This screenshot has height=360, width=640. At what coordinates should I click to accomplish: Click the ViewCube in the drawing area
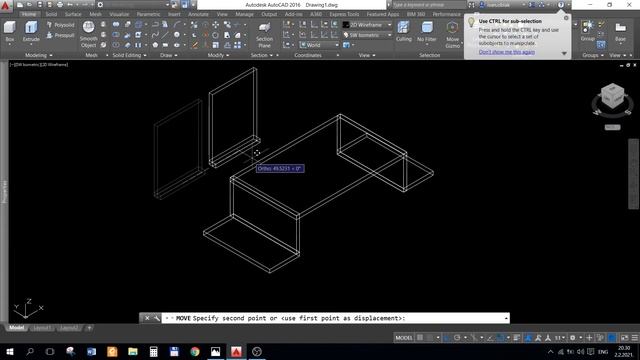(x=612, y=96)
